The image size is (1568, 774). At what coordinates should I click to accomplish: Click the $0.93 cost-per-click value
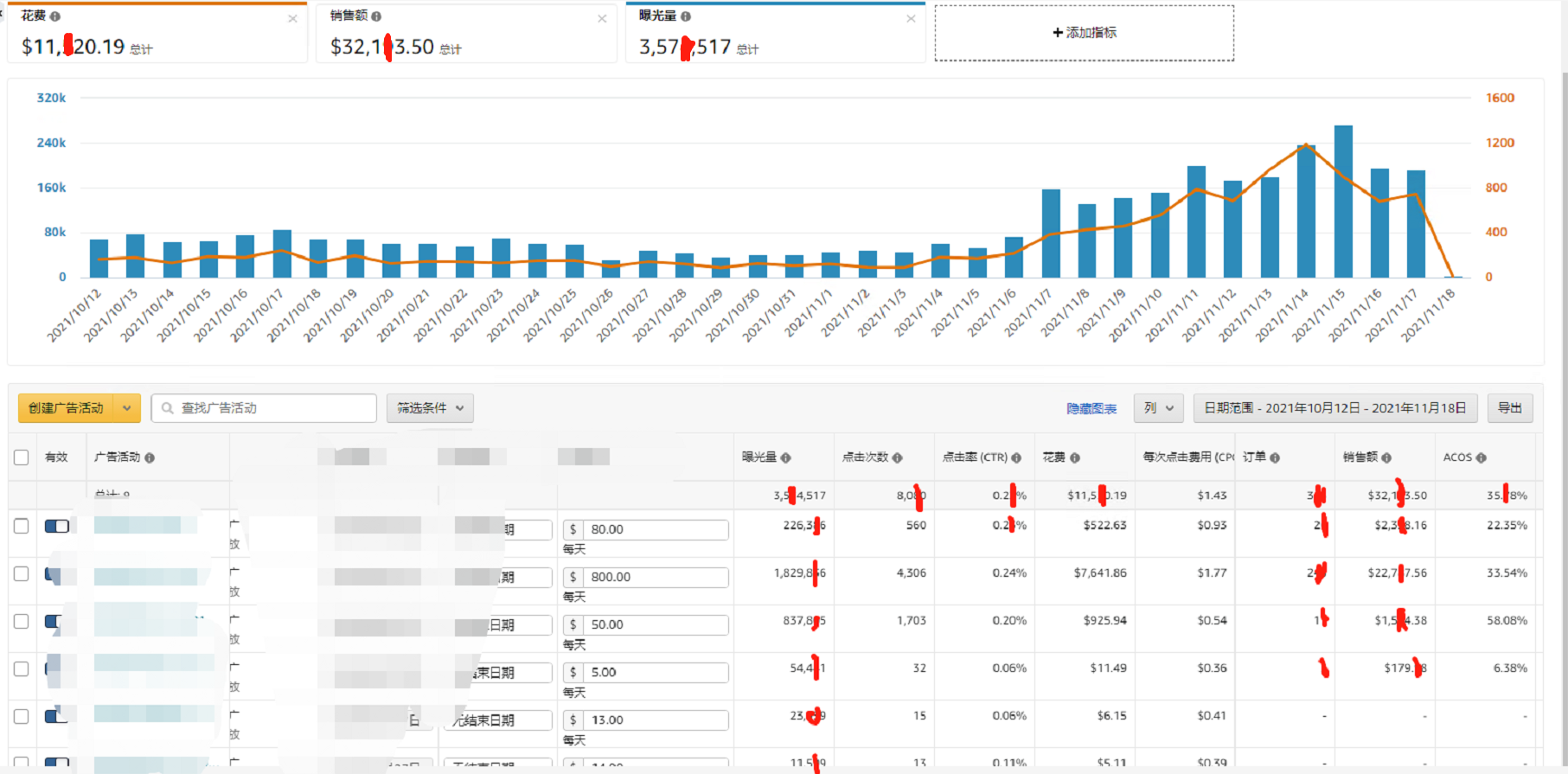[x=1213, y=526]
